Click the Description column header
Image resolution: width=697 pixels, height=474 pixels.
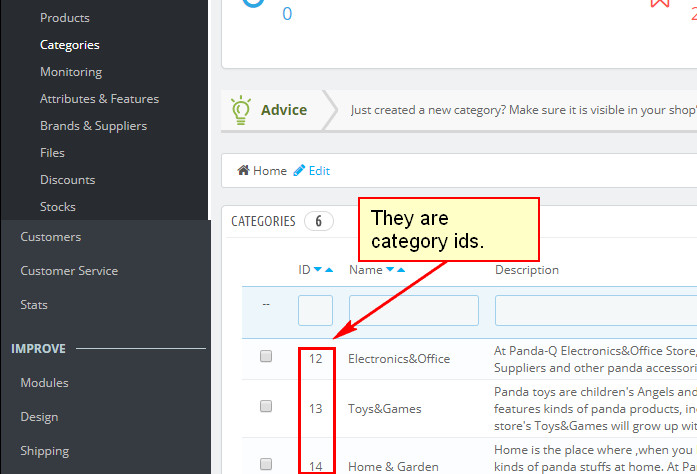tap(527, 270)
